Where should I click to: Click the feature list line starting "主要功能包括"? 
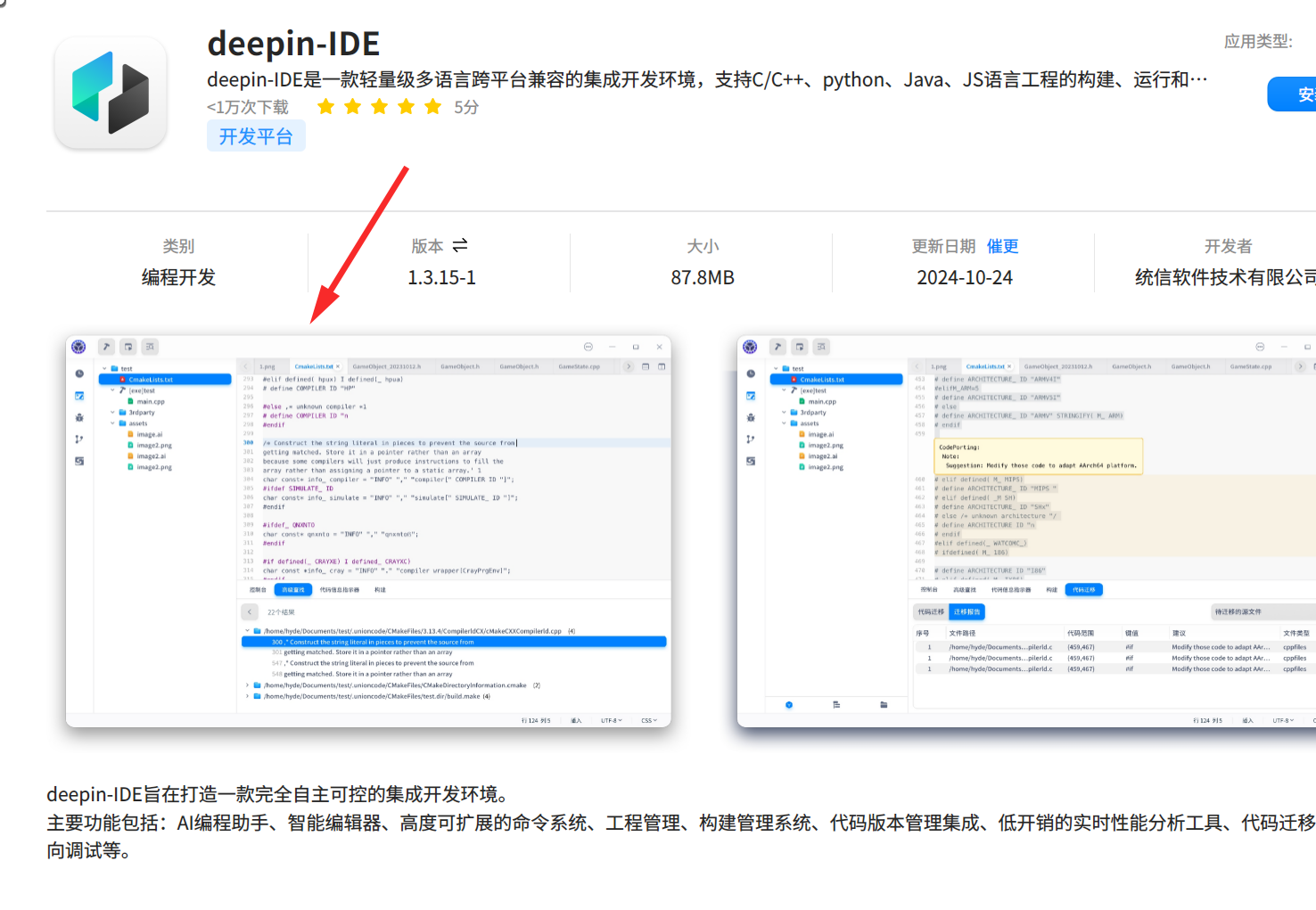[x=681, y=823]
